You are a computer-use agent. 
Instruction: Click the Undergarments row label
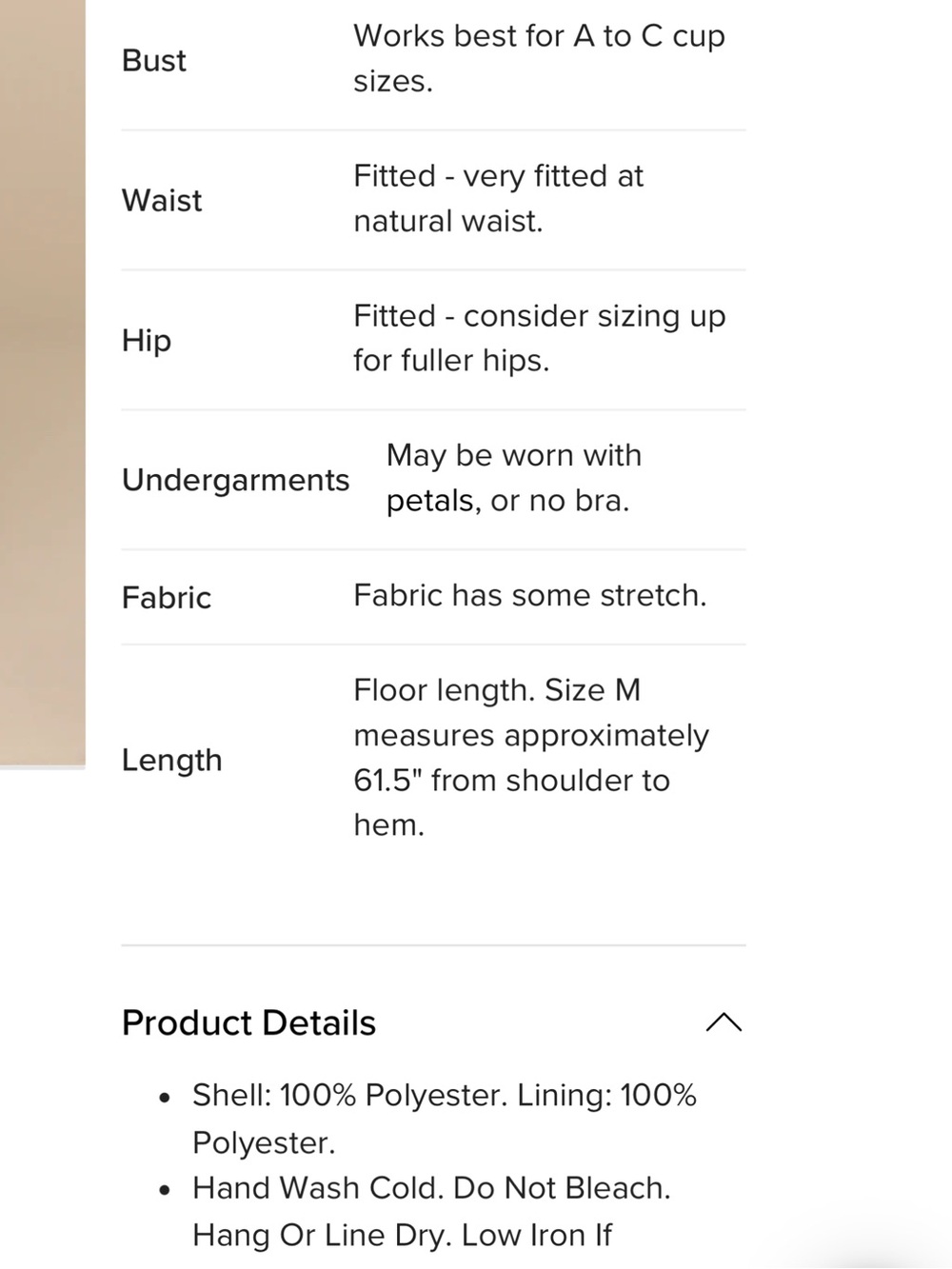(x=235, y=481)
